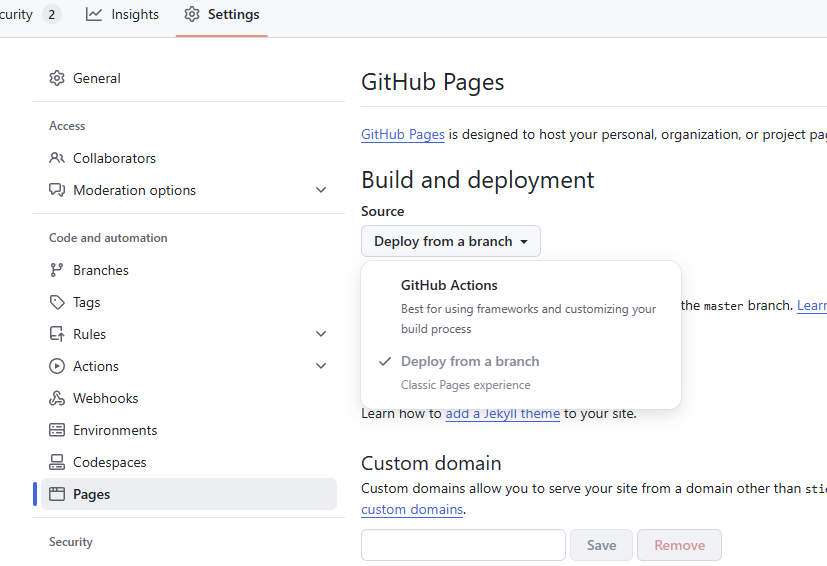Click the General gear icon in sidebar
This screenshot has width=827, height=566.
[57, 78]
